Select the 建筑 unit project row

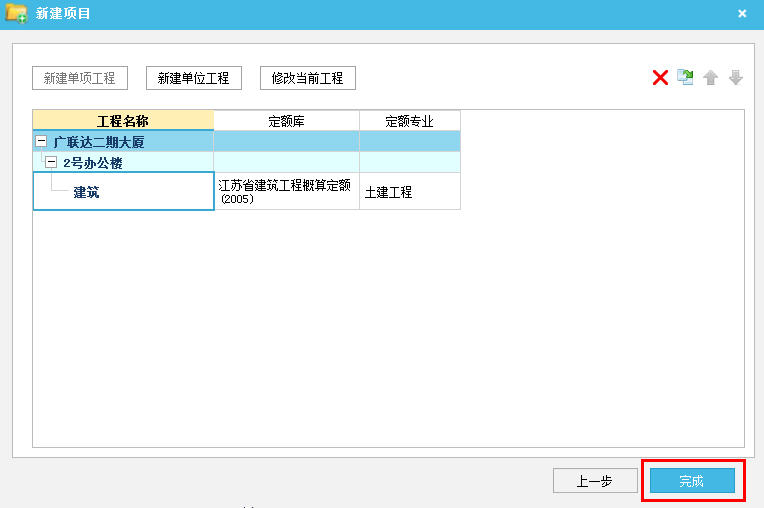pos(87,192)
